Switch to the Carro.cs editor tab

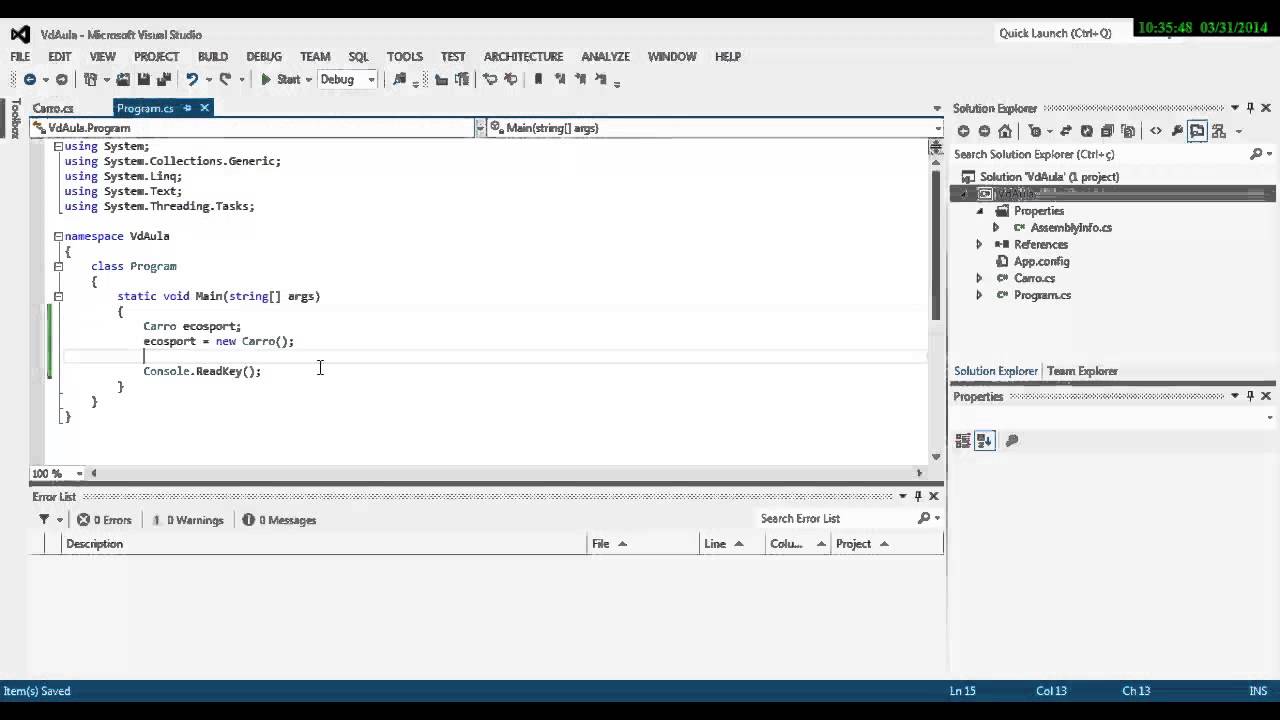(53, 108)
